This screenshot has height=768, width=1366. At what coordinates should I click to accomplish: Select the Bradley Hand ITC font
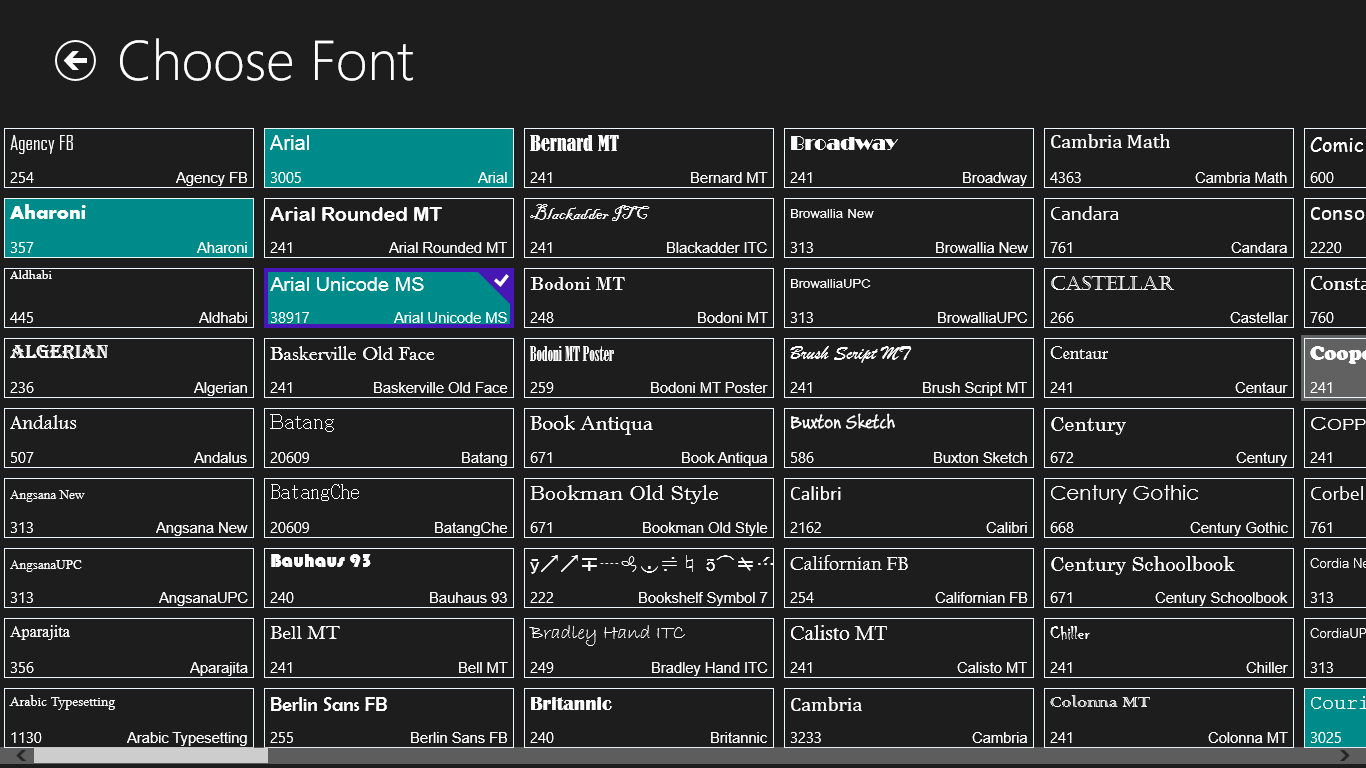649,648
